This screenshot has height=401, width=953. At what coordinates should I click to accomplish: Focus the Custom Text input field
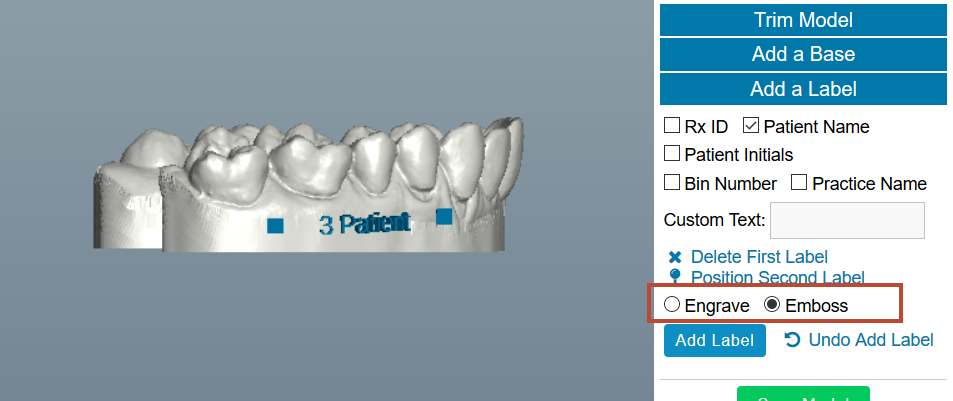click(x=847, y=221)
